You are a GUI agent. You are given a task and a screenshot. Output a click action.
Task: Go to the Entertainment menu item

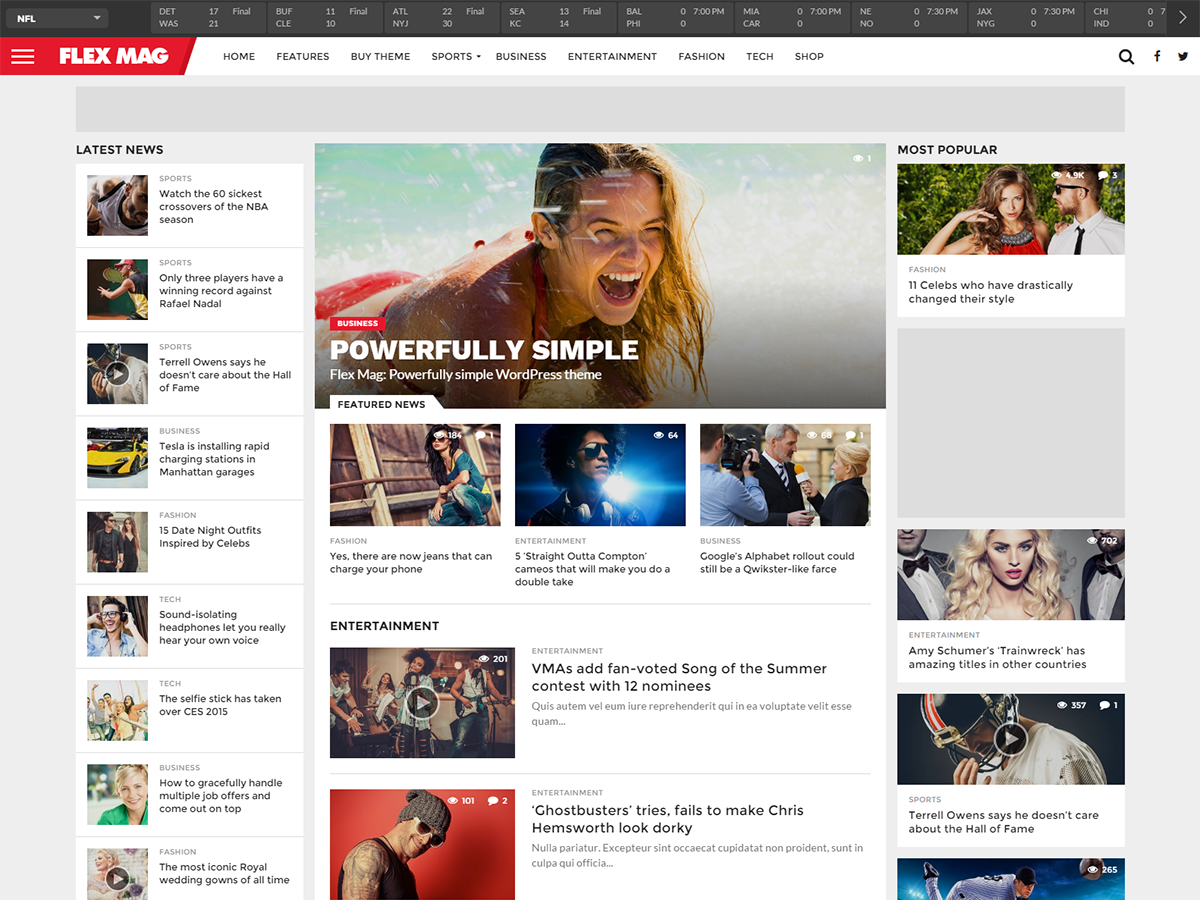612,57
